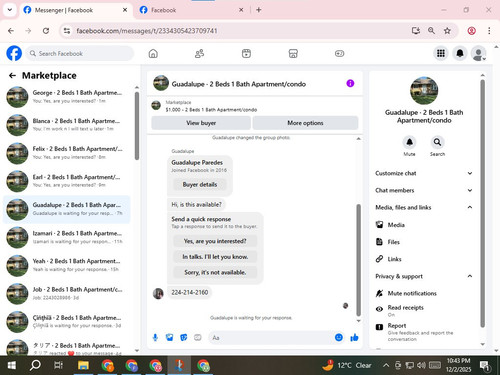Screen dimensions: 500x375
Task: Send a voice clip with microphone icon
Action: (x=155, y=338)
